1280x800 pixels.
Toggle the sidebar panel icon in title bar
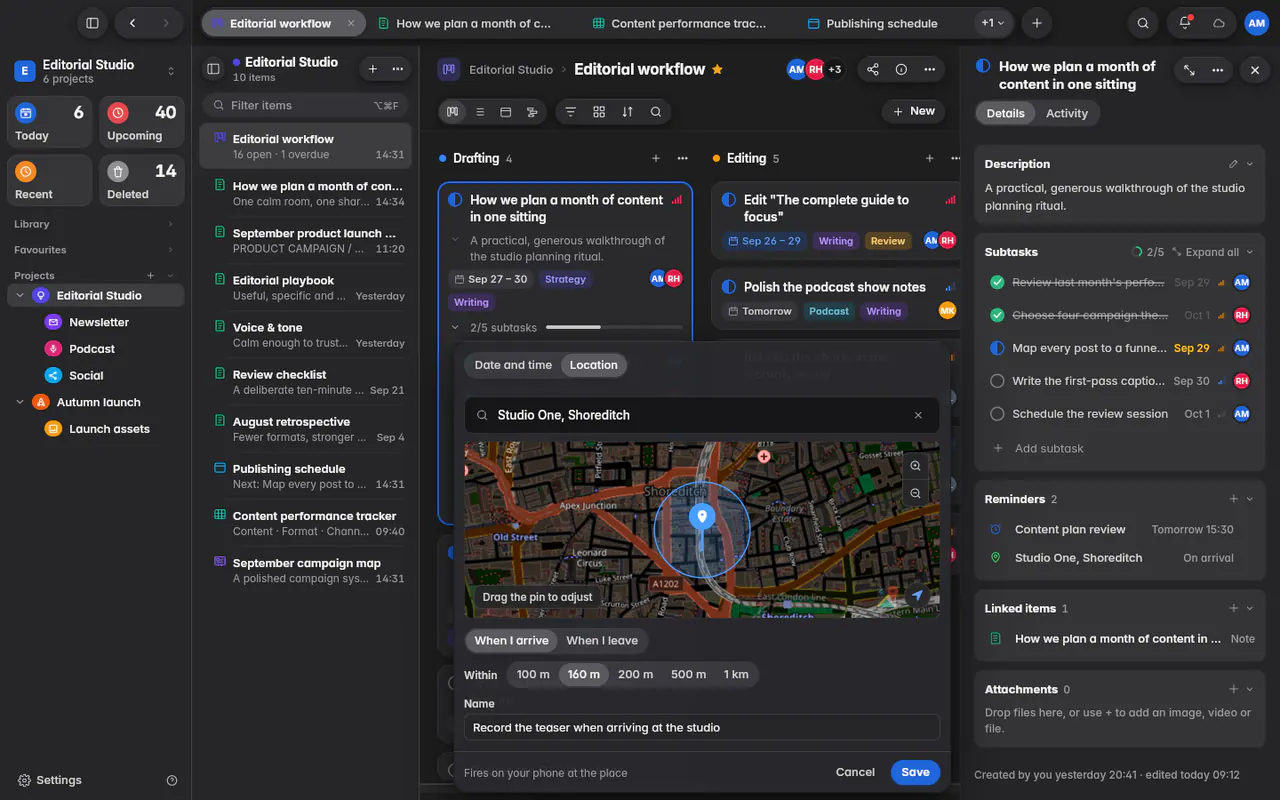(93, 23)
